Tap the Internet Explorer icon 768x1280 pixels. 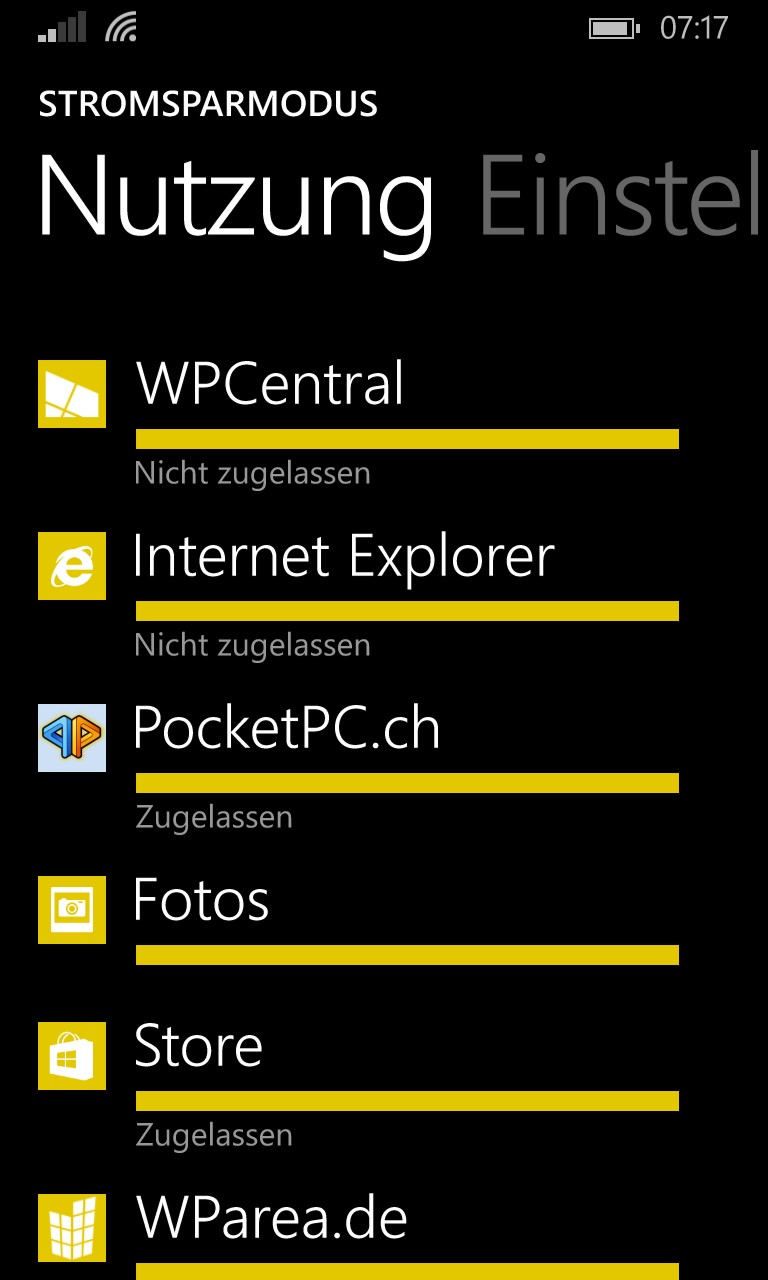pyautogui.click(x=72, y=566)
